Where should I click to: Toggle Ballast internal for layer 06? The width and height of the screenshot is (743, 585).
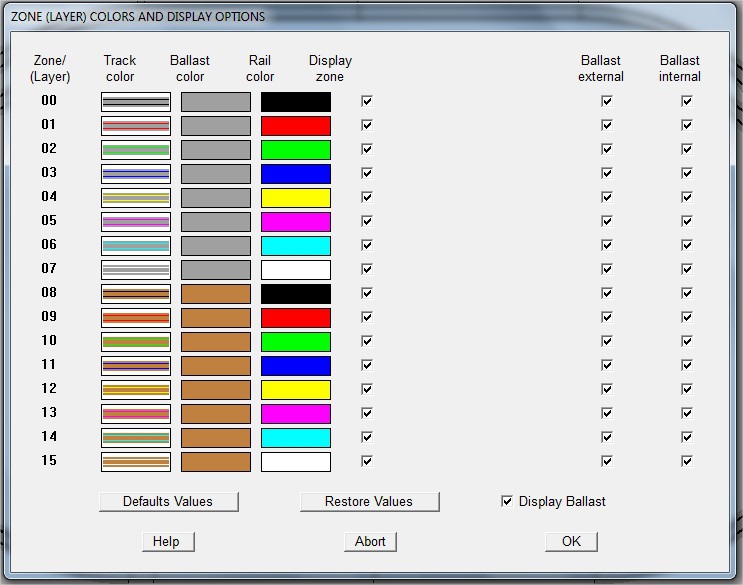coord(687,245)
